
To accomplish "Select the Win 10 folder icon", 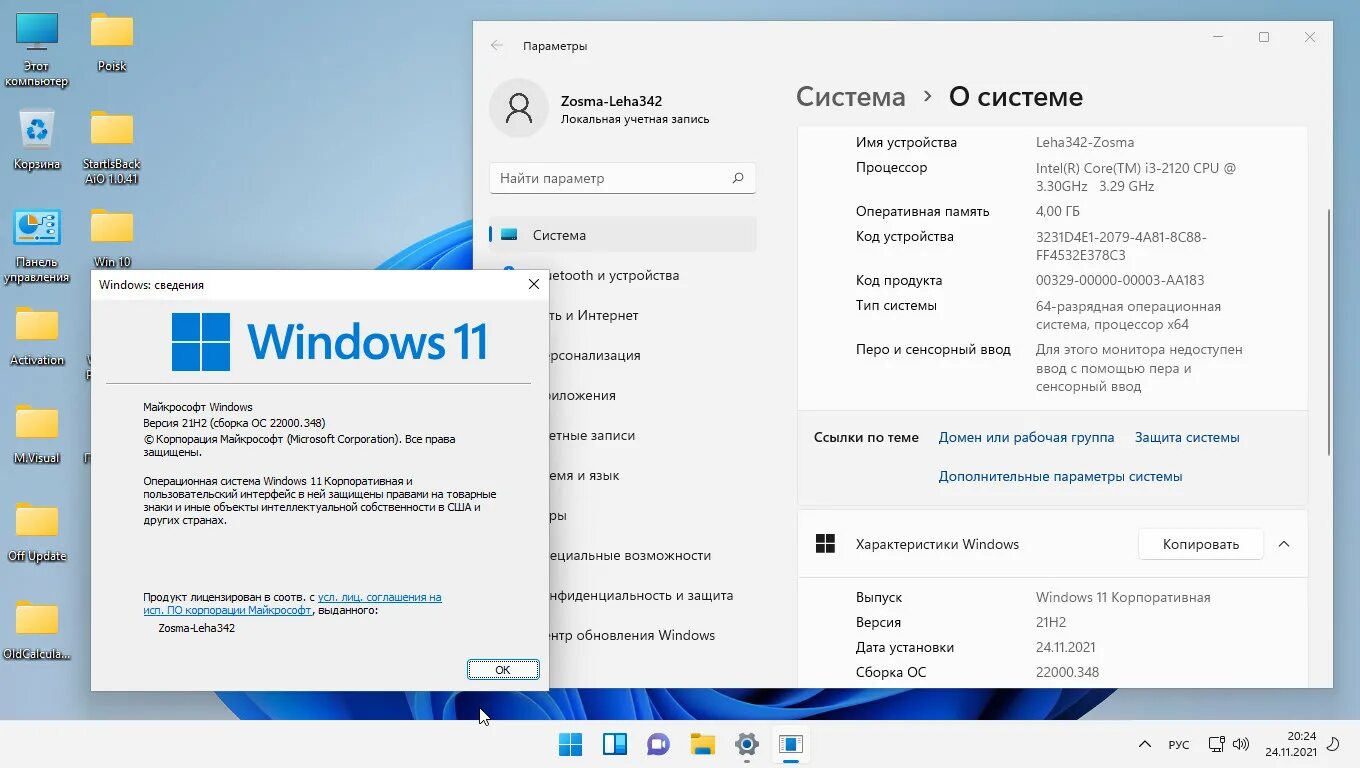I will 112,238.
